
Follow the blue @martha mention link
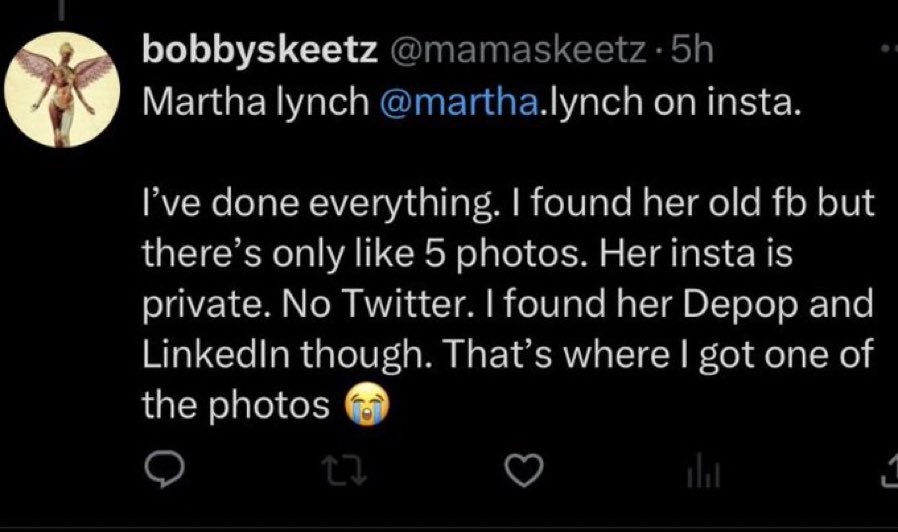(x=459, y=103)
